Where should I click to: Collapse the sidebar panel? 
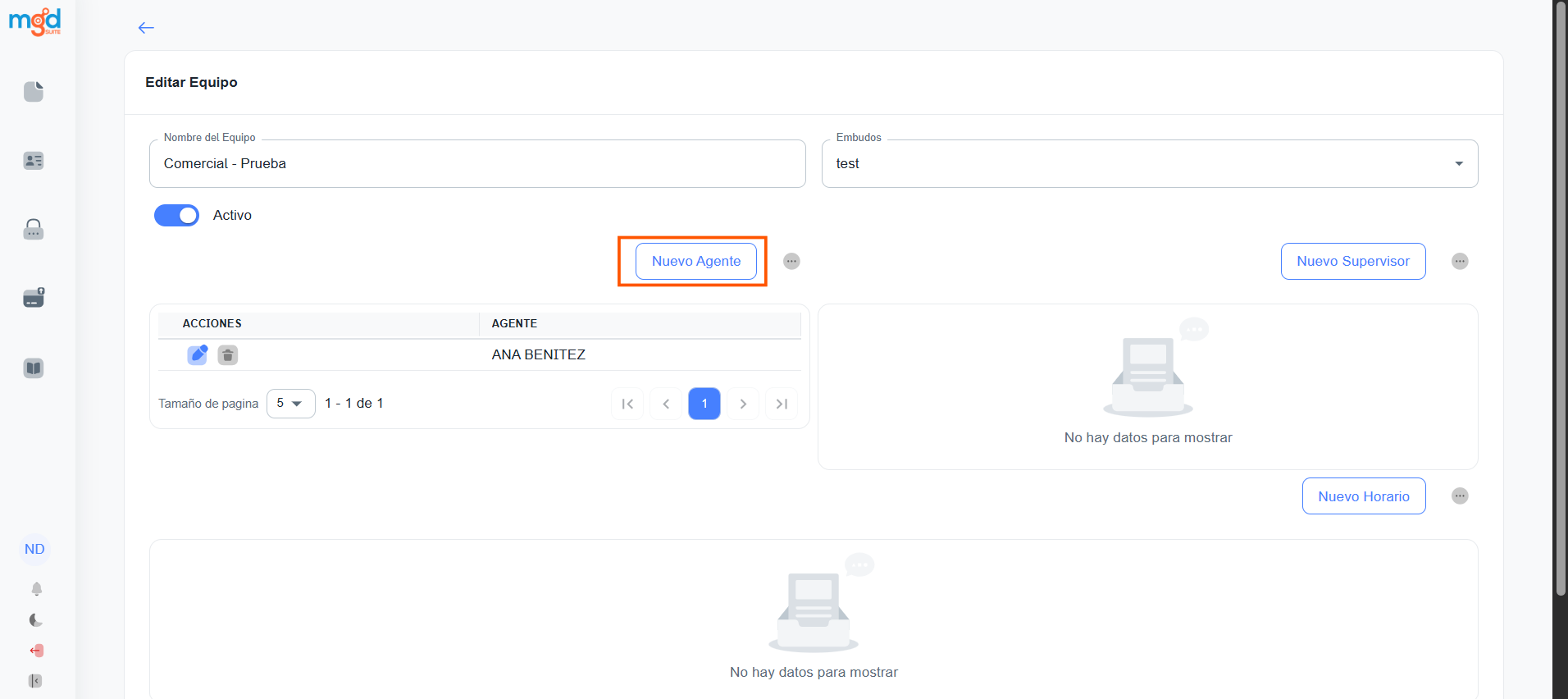[x=35, y=681]
